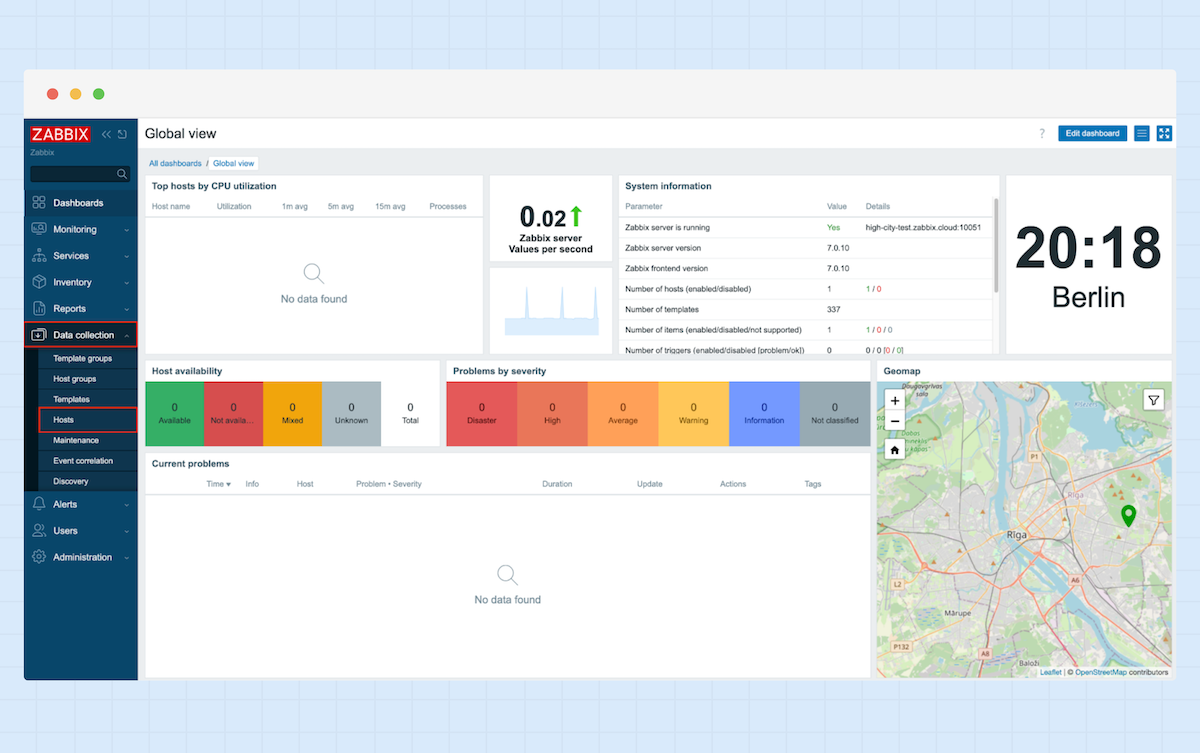Click the green host marker on map
Image resolution: width=1200 pixels, height=753 pixels.
(x=1129, y=516)
